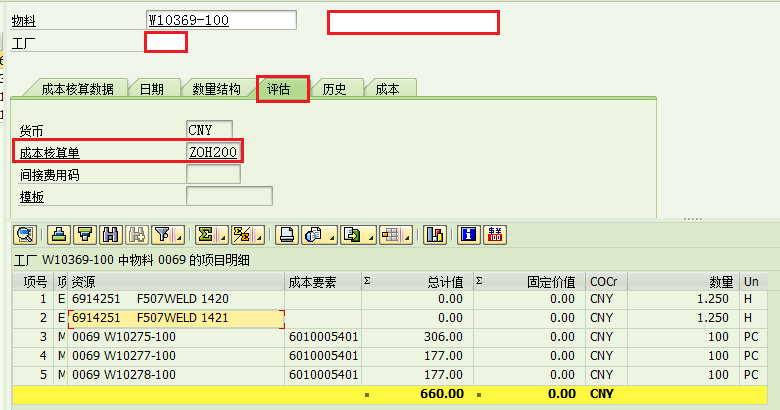Click the underlined 模板 label
Viewport: 780px width, 410px height.
coord(32,197)
